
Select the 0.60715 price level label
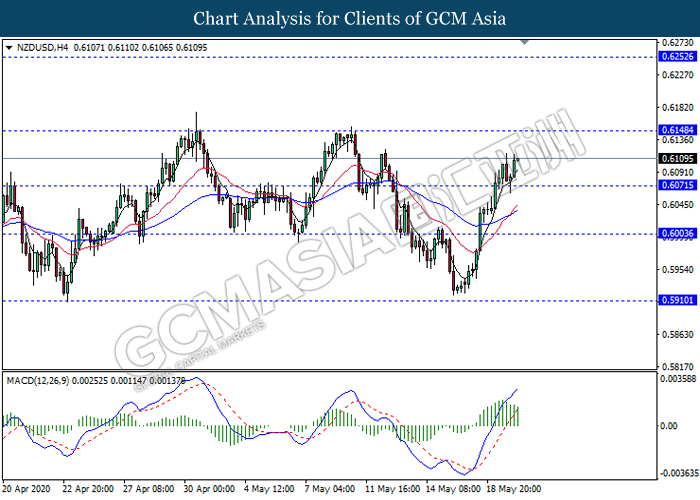[x=677, y=185]
